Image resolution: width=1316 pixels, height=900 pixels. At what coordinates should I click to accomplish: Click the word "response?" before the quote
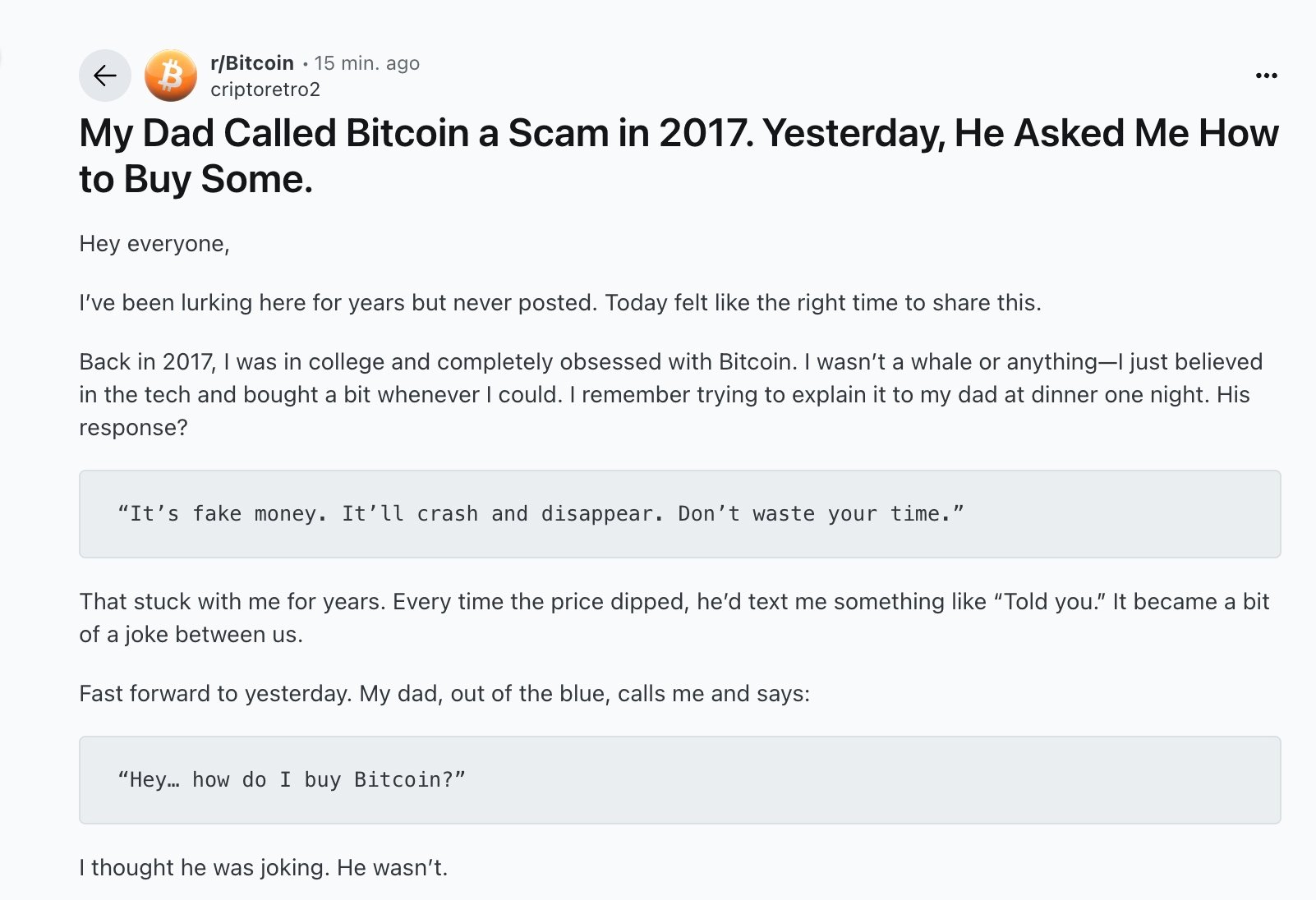[x=133, y=428]
